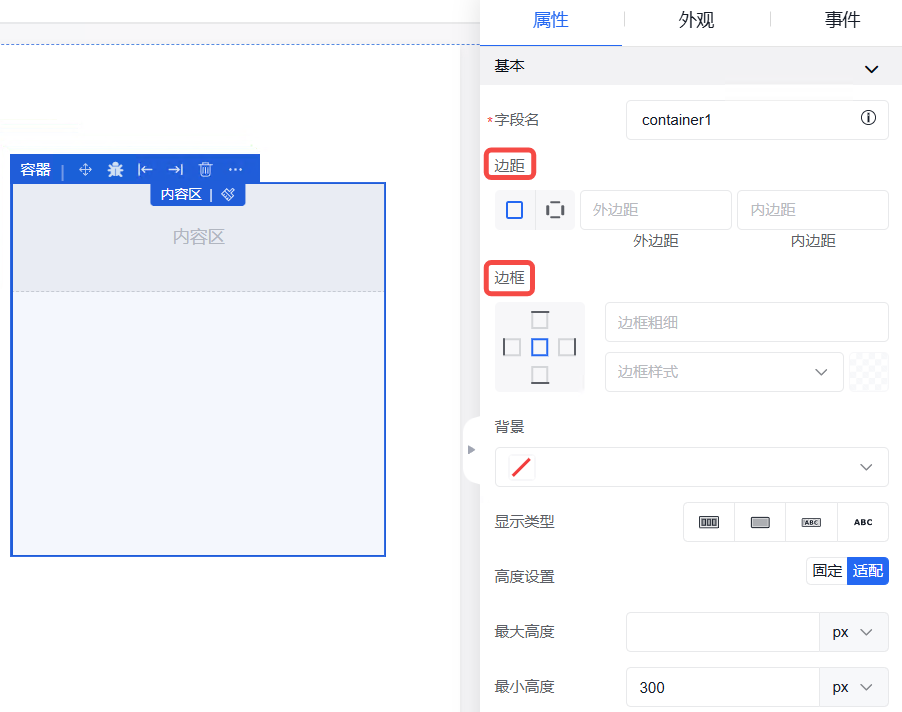Open the three-dots more menu on container toolbar
This screenshot has width=902, height=712.
coord(235,170)
